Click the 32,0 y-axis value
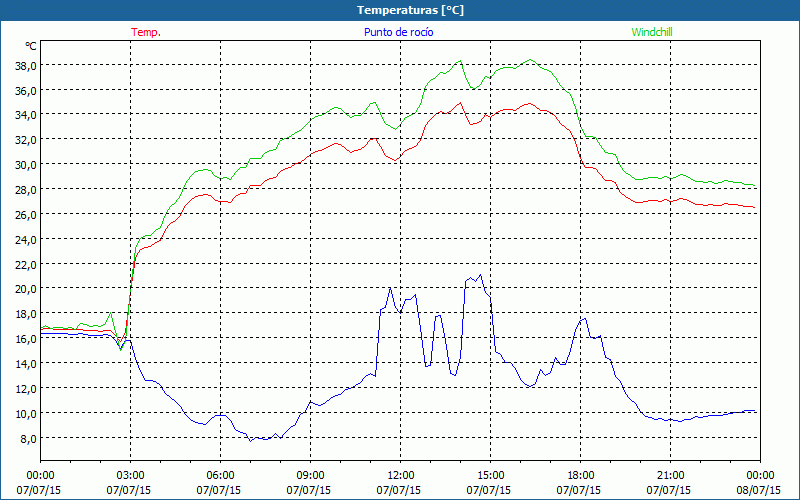800x500 pixels. 25,140
